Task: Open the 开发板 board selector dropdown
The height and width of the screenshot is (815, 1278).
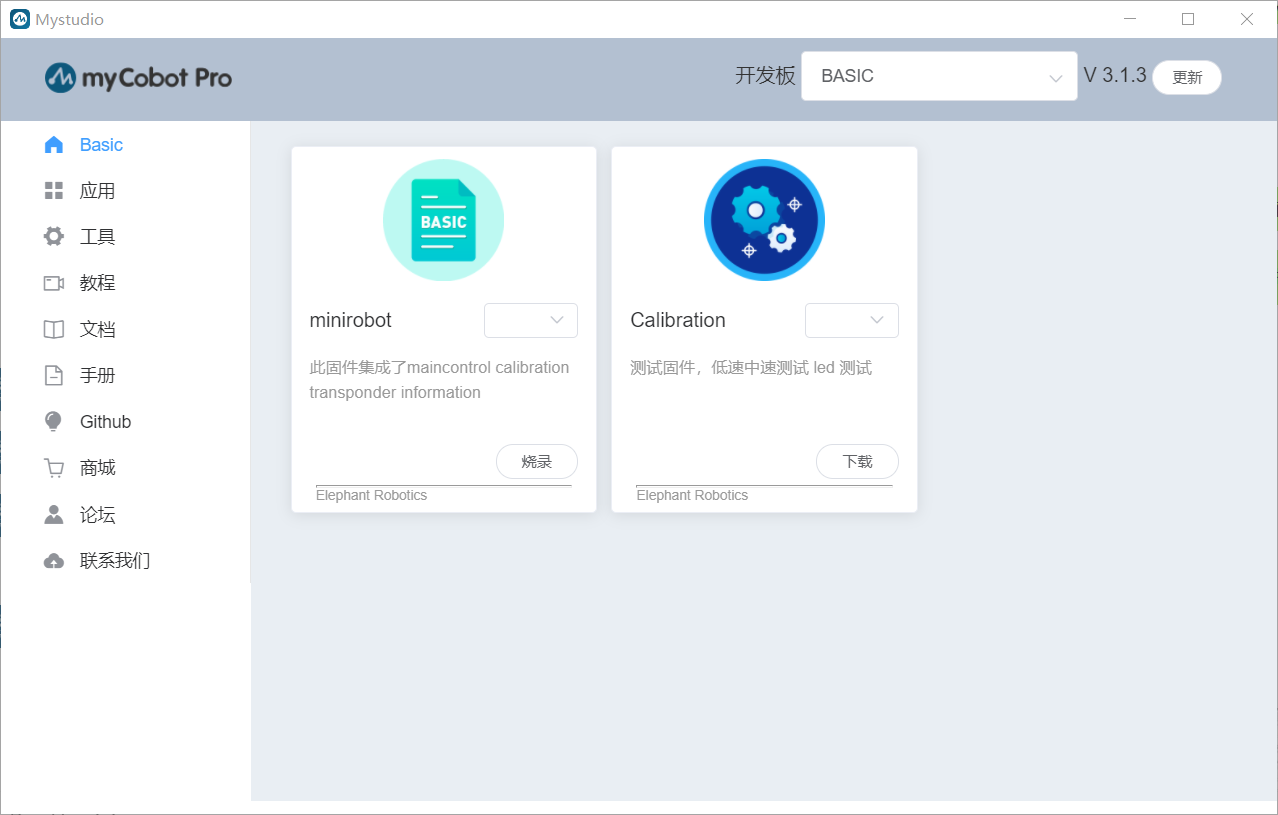Action: point(938,75)
